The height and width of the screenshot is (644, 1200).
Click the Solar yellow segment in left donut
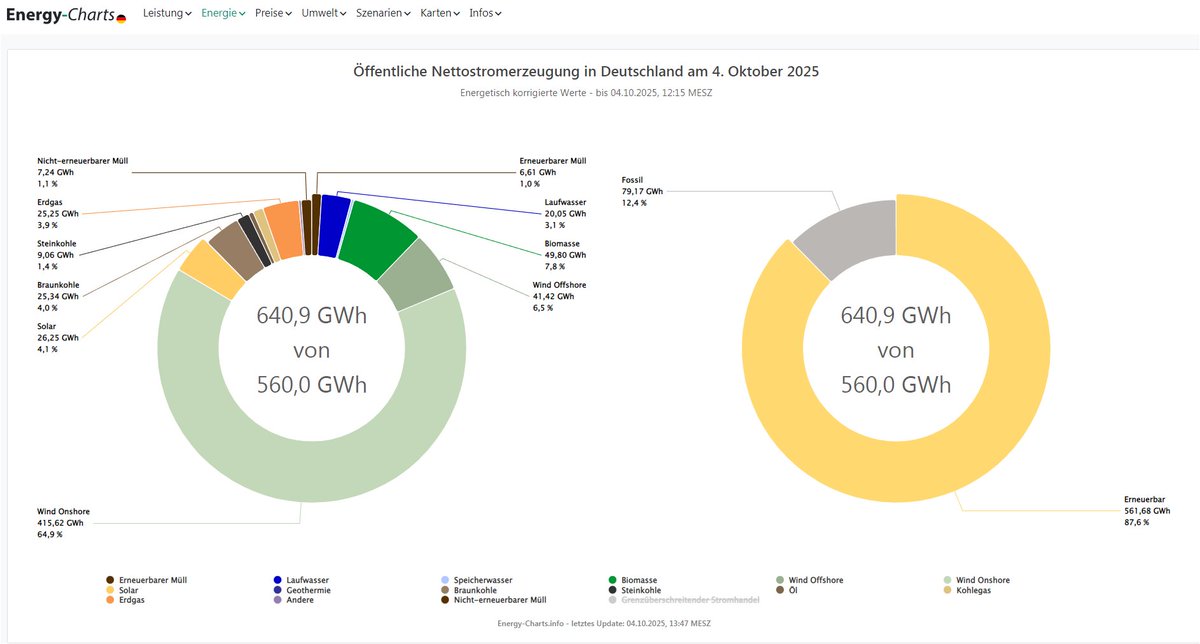click(213, 269)
